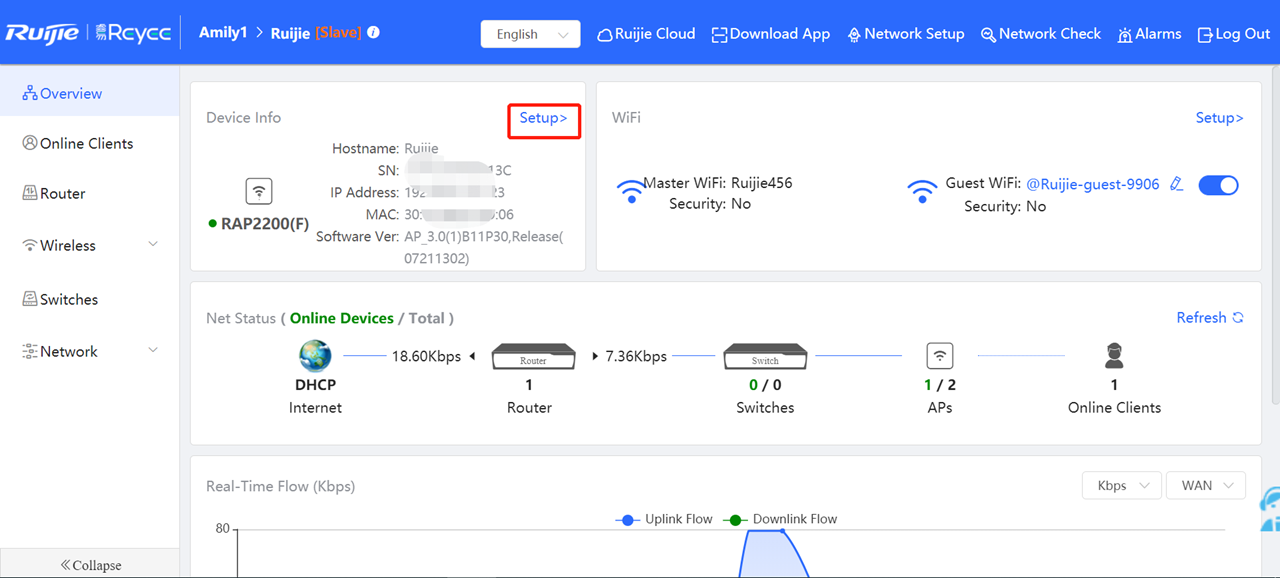
Task: Click the Switch device icon
Action: pyautogui.click(x=765, y=357)
